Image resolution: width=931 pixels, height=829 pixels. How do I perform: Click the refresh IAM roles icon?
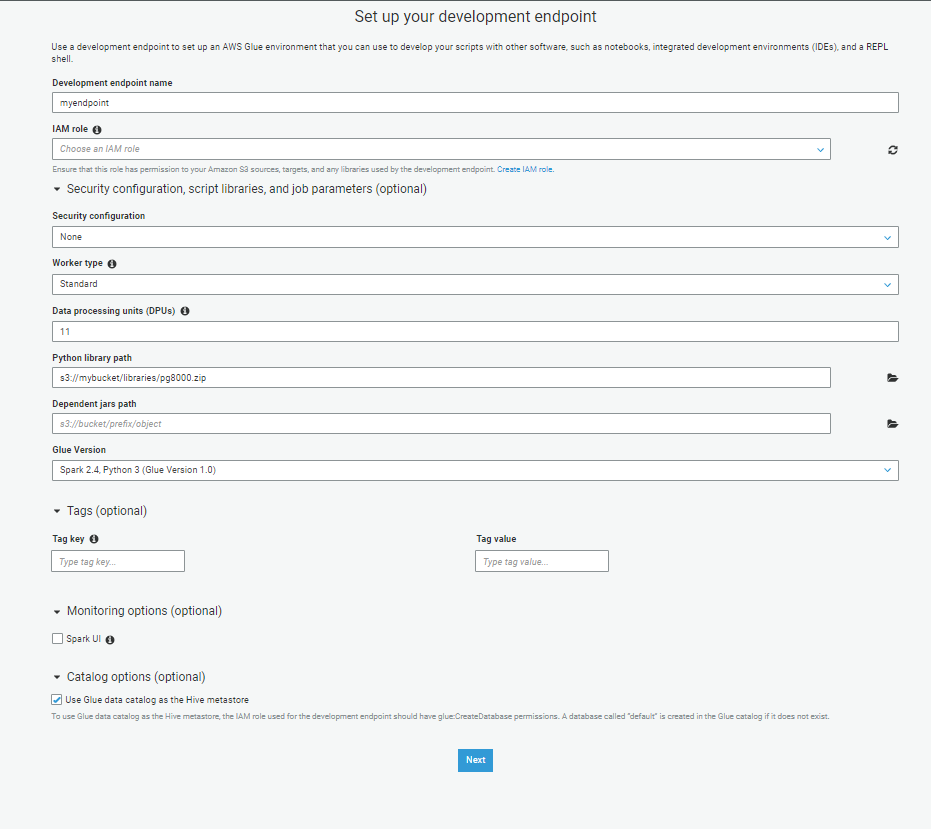pyautogui.click(x=892, y=150)
